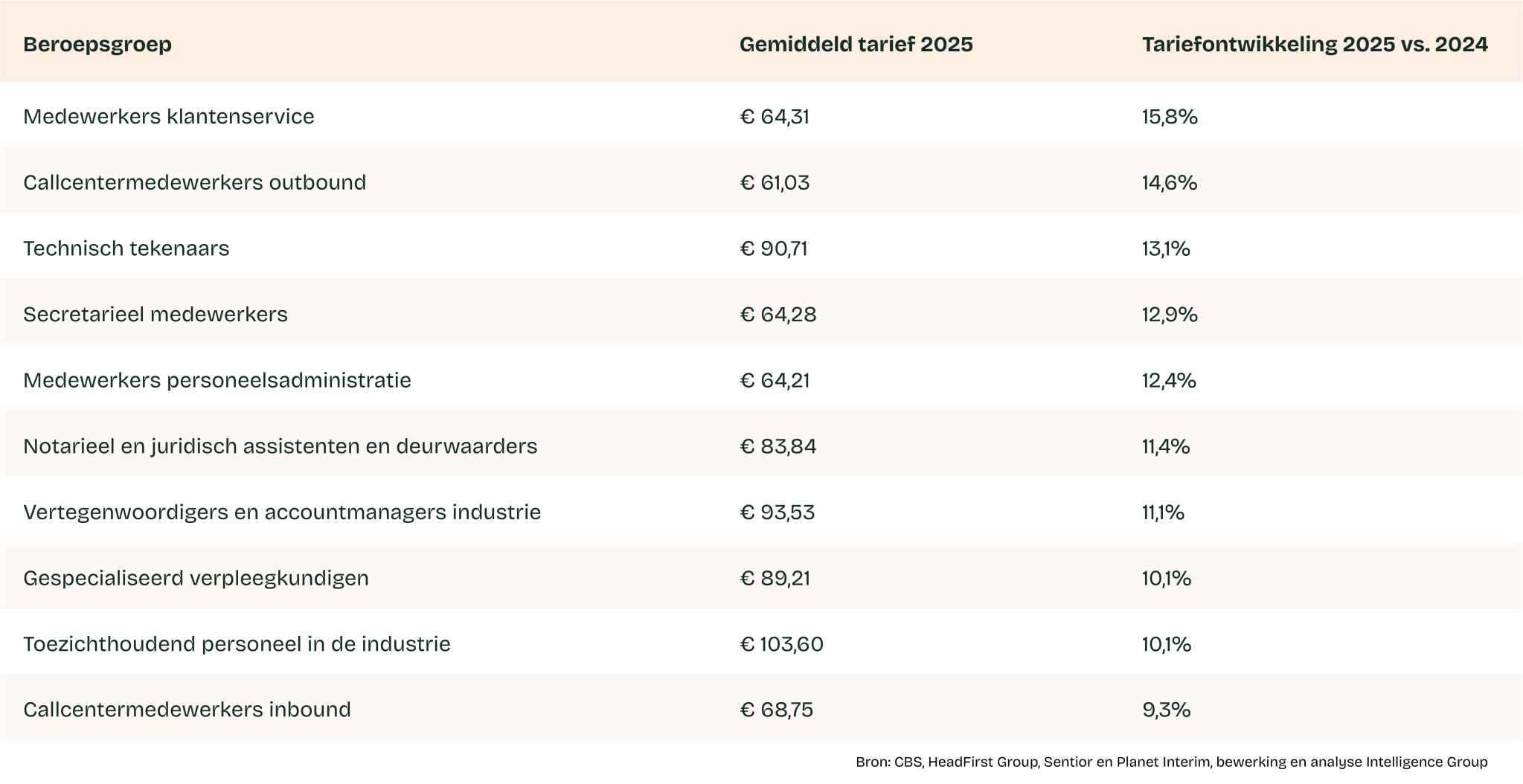Select the Secretarieel medewerkers row label
The height and width of the screenshot is (784, 1523).
click(155, 315)
